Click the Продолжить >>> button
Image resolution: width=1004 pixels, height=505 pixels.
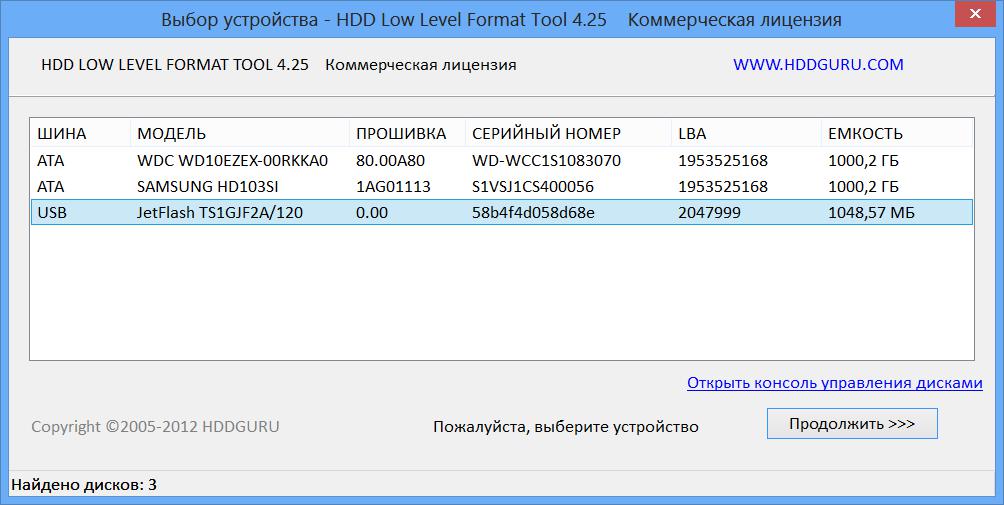(852, 424)
